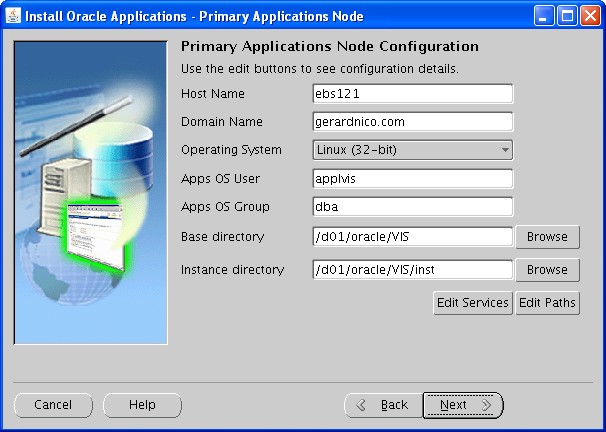
Task: Click the 'Use the edit buttons' instruction text
Action: [x=320, y=69]
